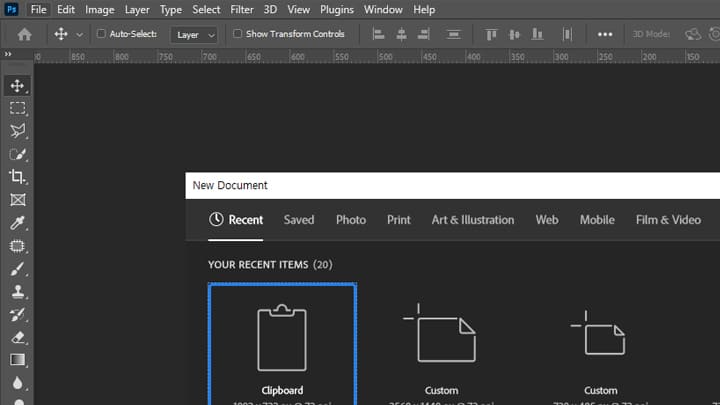The image size is (720, 405).
Task: Expand the tool preset picker arrow
Action: coord(79,34)
